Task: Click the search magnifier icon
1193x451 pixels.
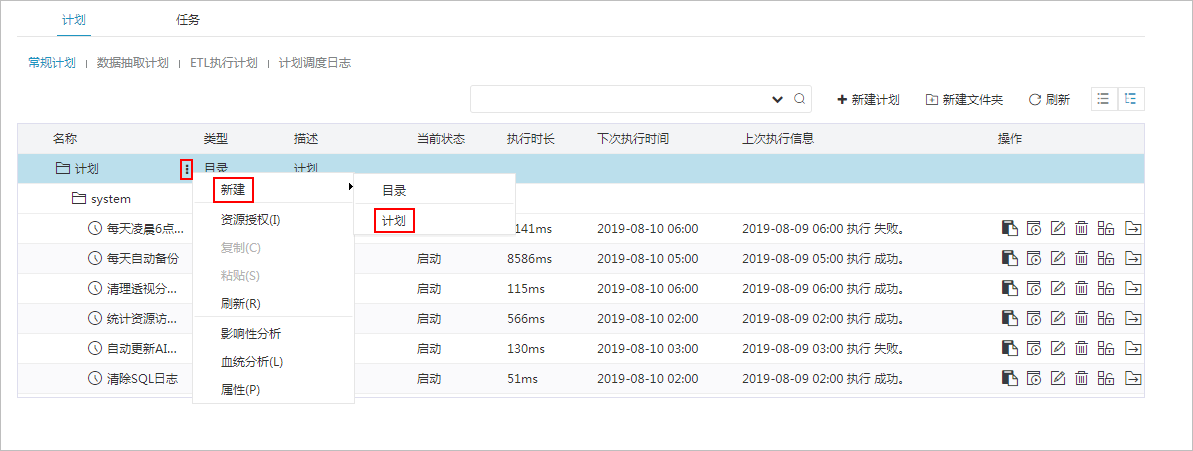Action: point(799,99)
